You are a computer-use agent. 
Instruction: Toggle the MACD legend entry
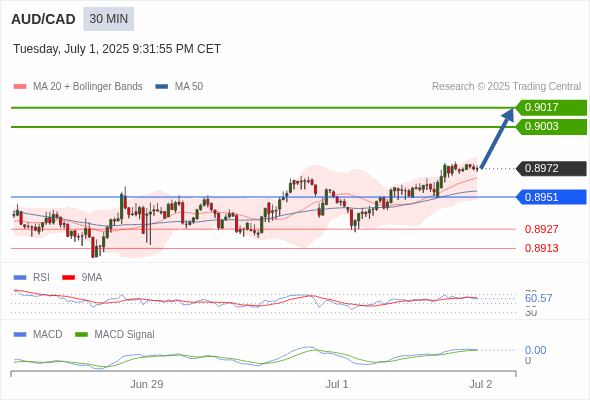pos(38,334)
